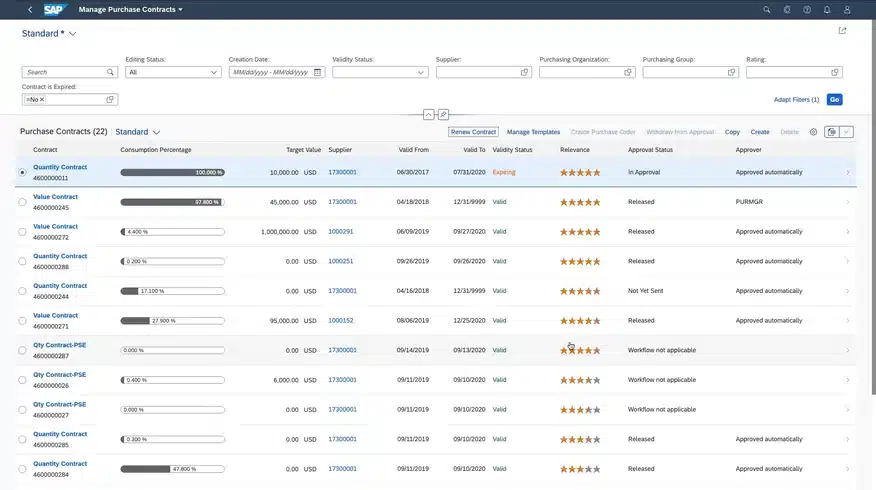
Task: Open Adapt Filters (1)
Action: (x=796, y=99)
